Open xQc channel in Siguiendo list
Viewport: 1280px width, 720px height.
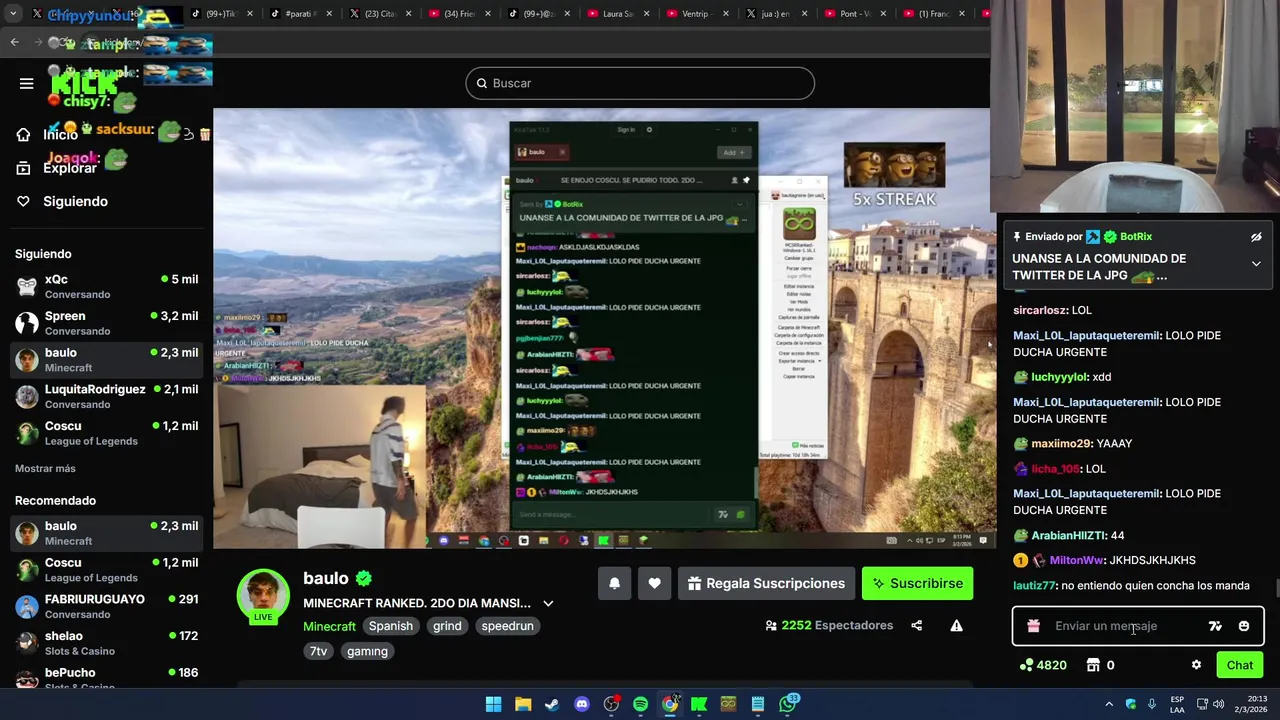108,287
